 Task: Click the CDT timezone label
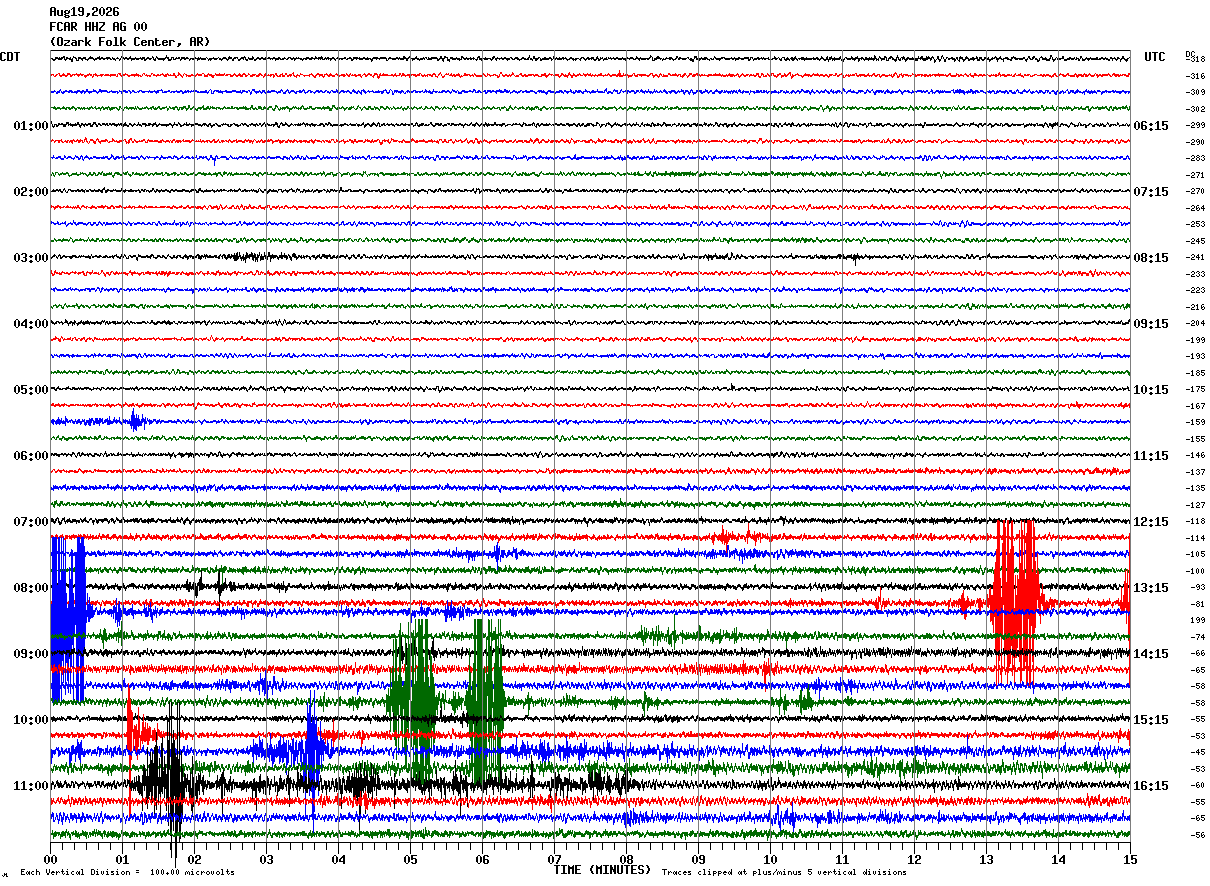(x=10, y=57)
